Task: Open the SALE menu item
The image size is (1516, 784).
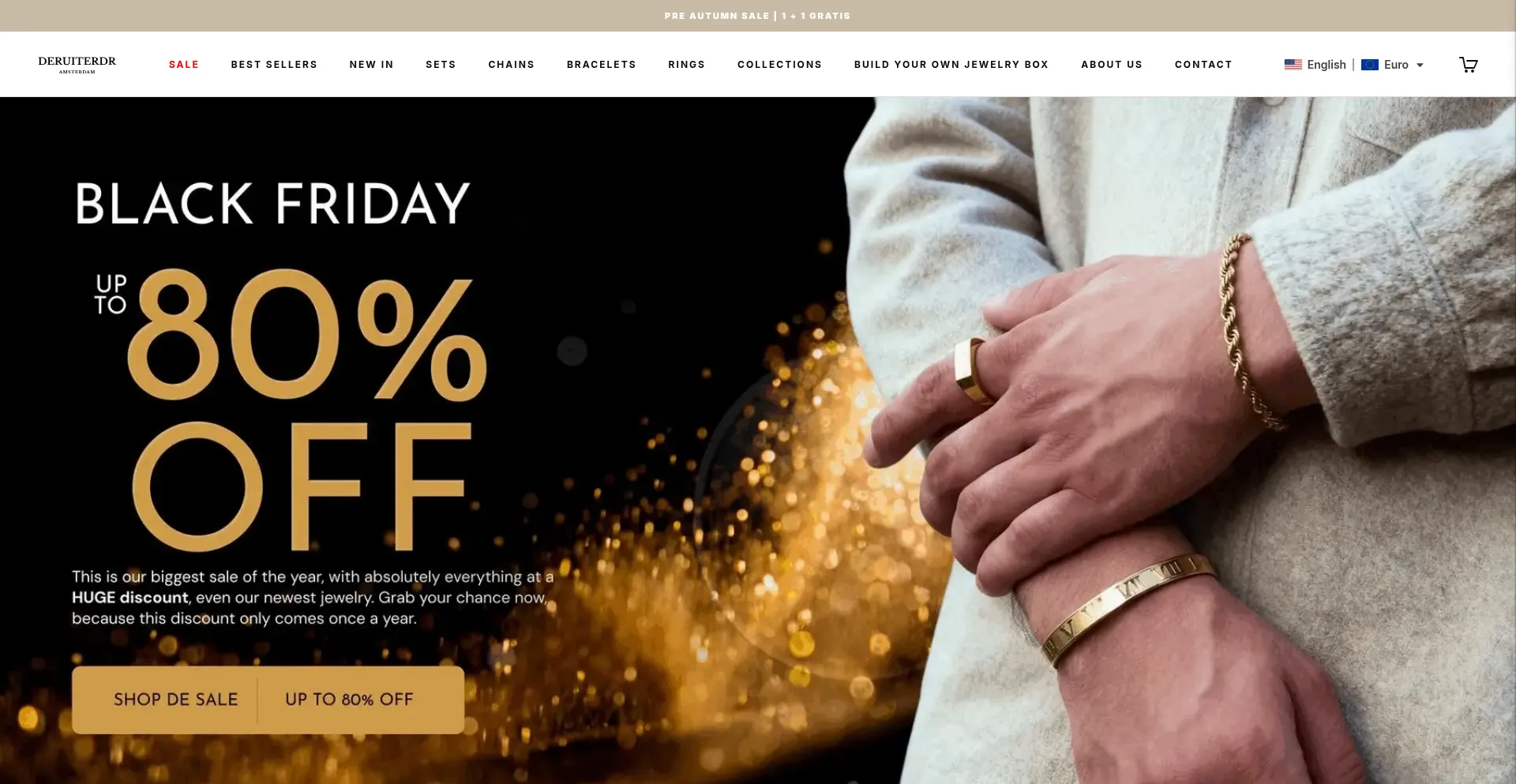Action: pos(184,65)
